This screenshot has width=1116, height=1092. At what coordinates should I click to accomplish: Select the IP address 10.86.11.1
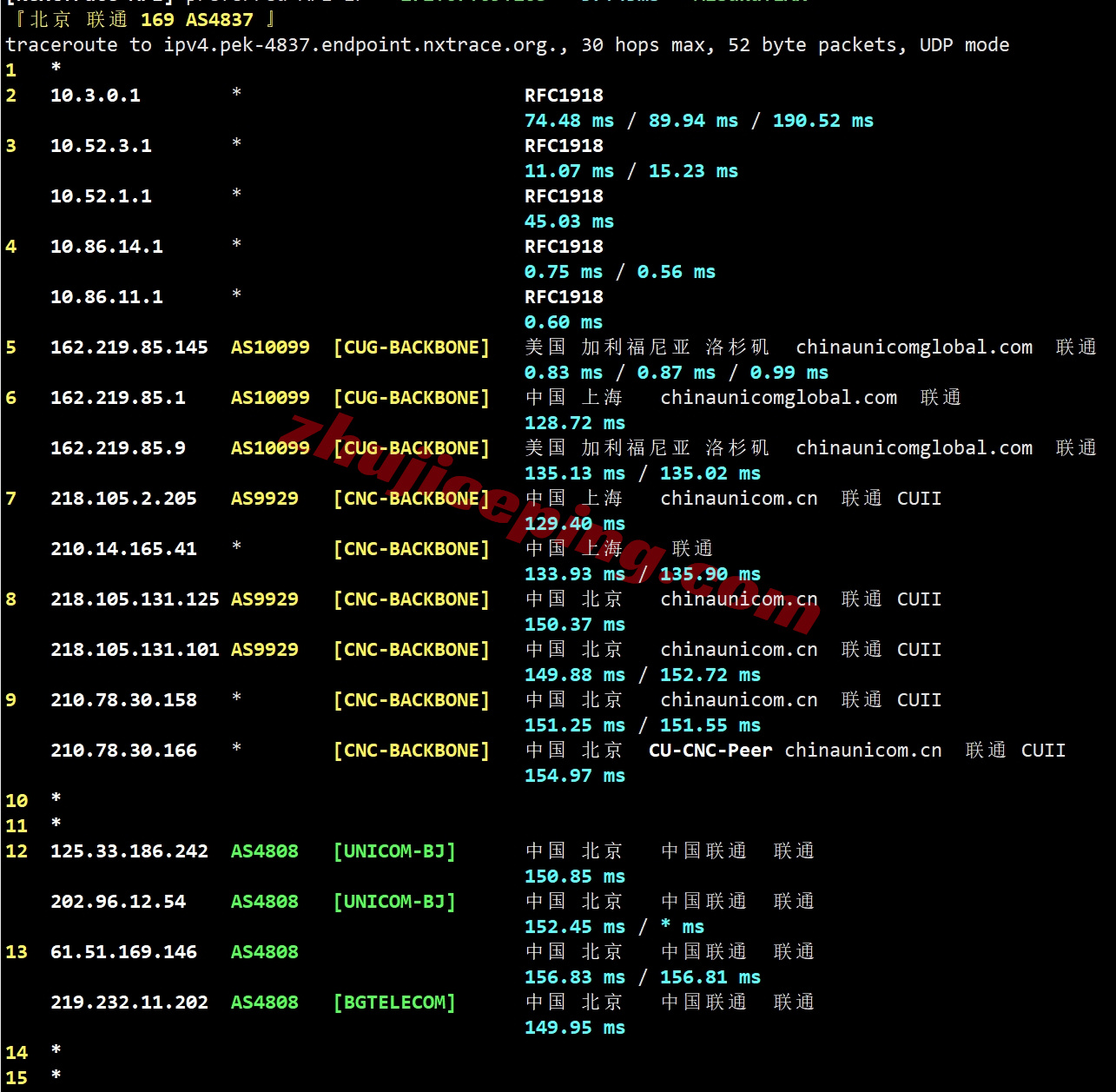pyautogui.click(x=107, y=297)
